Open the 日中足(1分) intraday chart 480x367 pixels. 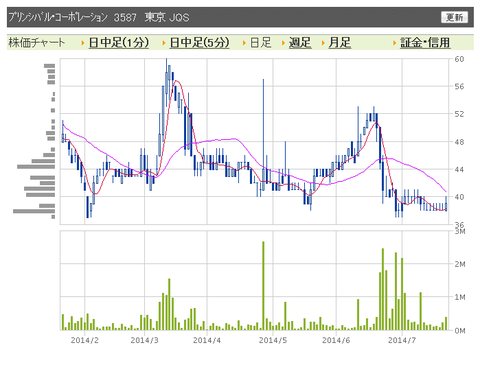tap(119, 43)
